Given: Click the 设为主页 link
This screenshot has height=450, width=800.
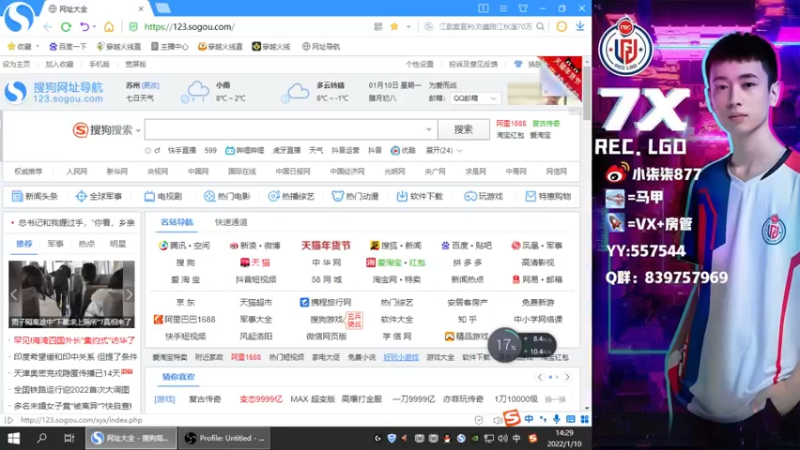Looking at the screenshot, I should click(x=16, y=64).
